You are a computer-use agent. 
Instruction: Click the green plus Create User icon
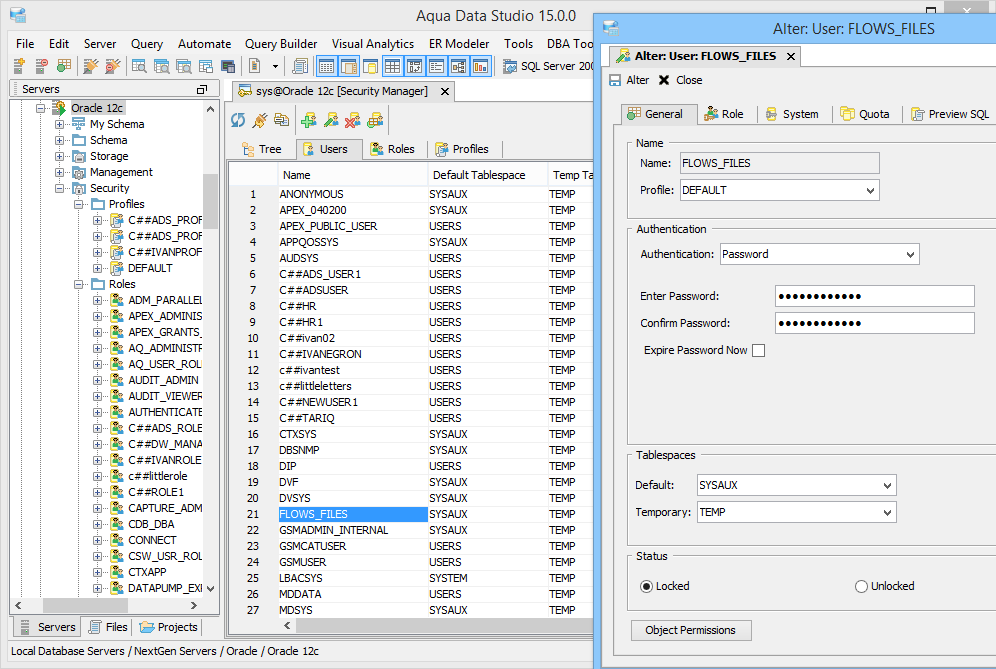point(309,120)
